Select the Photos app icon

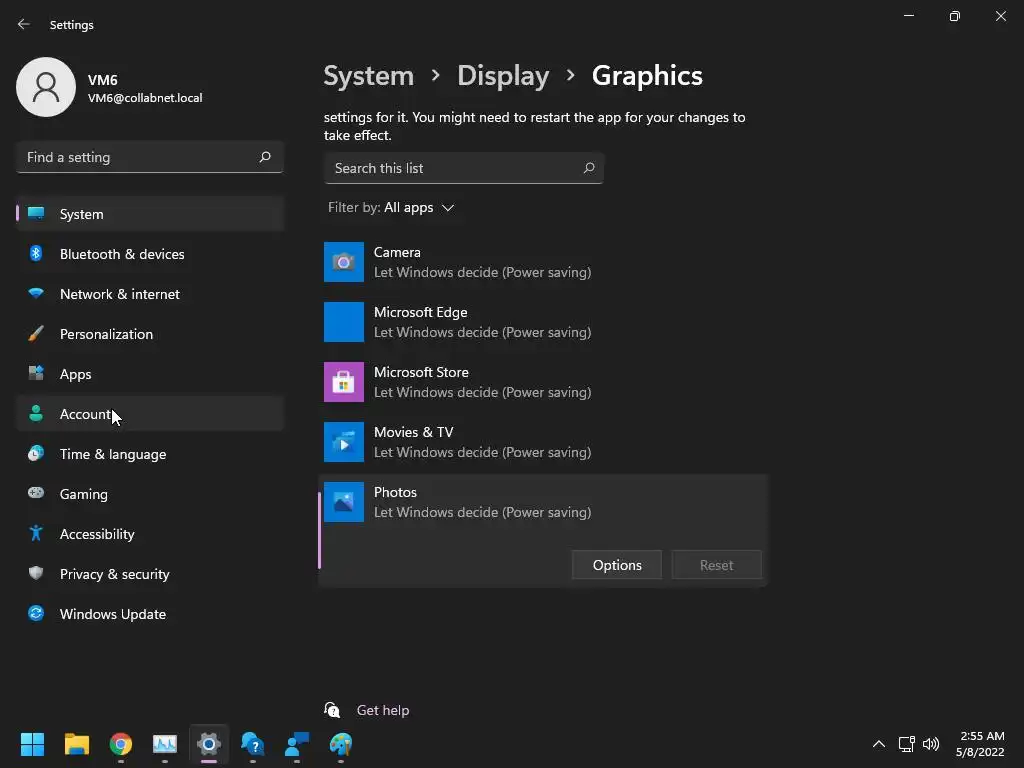(344, 502)
